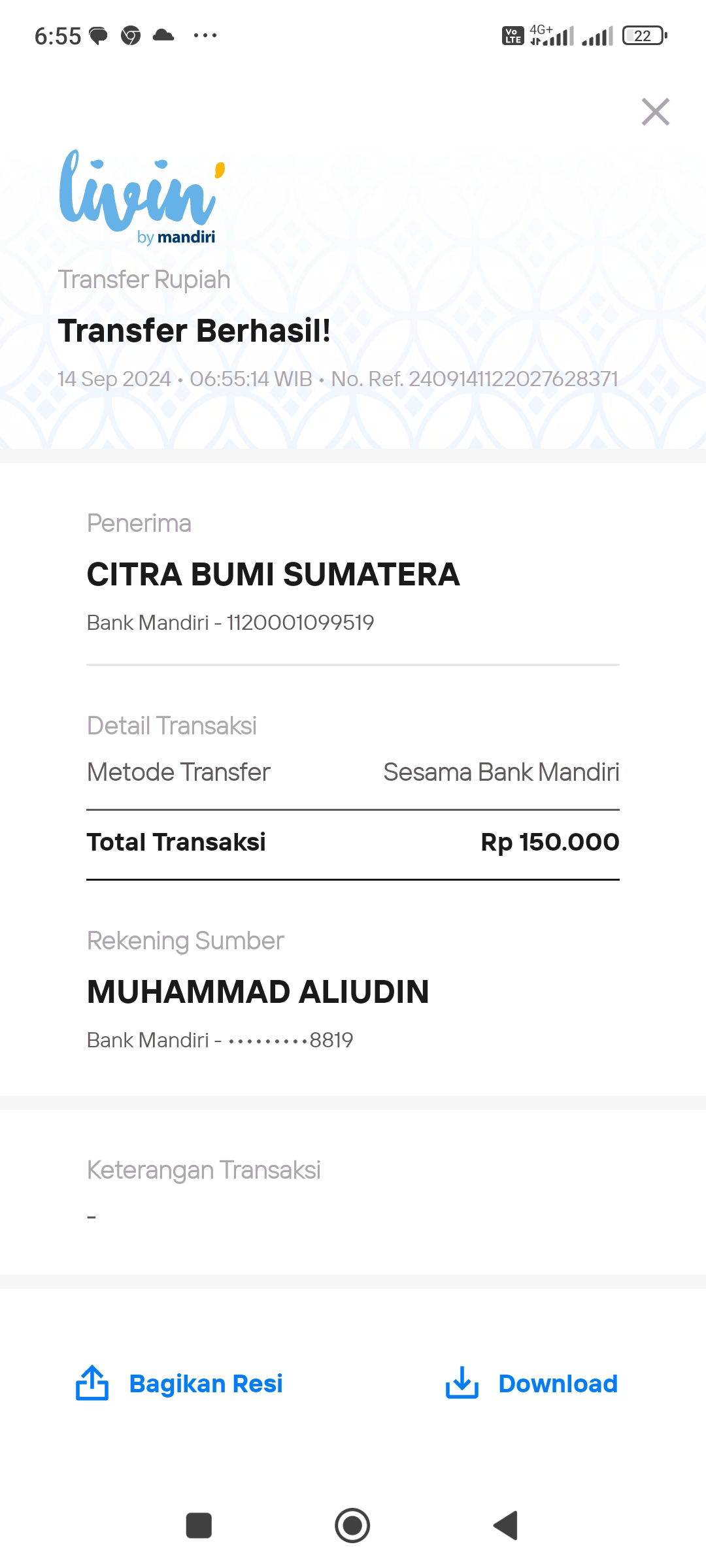
Task: Close the transfer receipt with X icon
Action: (655, 112)
